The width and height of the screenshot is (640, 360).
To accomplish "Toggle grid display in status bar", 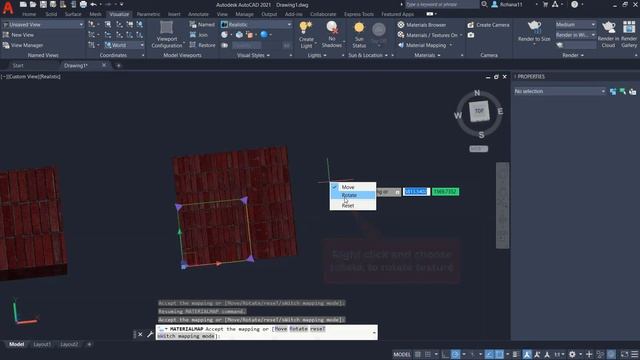I will click(418, 354).
